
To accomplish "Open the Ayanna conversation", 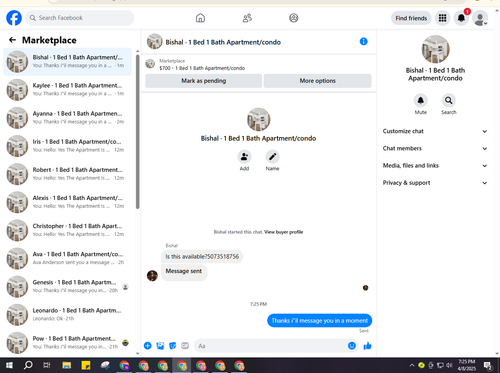I will pos(68,118).
